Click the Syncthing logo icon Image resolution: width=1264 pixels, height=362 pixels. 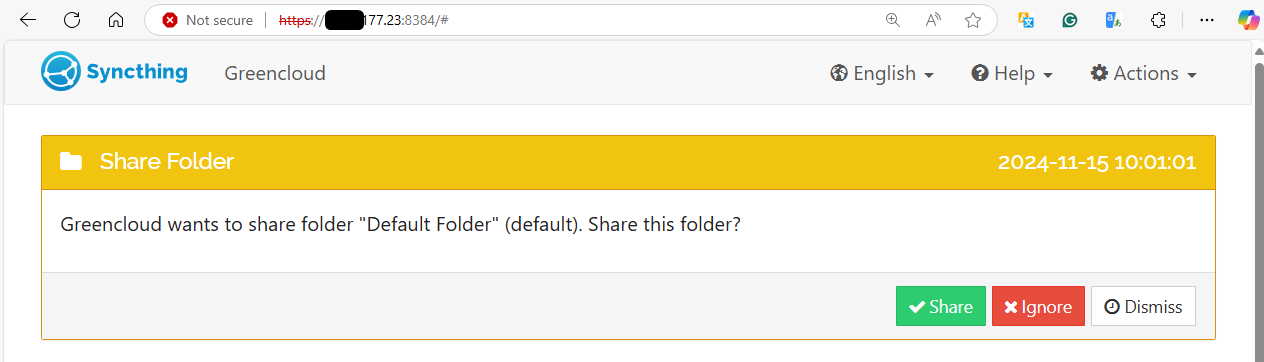point(60,71)
